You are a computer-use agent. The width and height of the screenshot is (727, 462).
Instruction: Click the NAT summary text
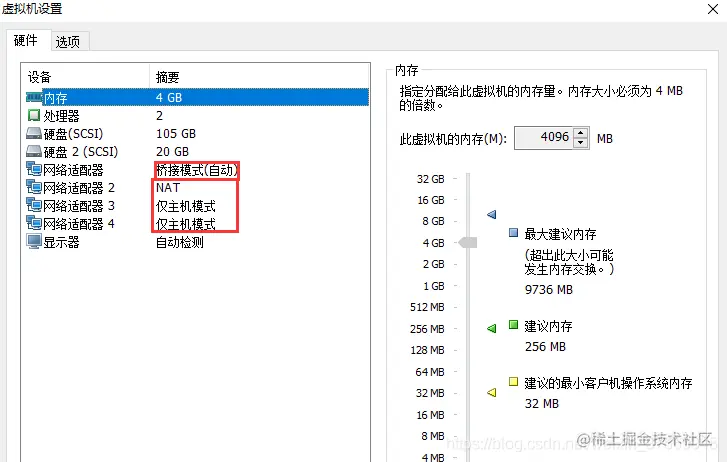168,188
